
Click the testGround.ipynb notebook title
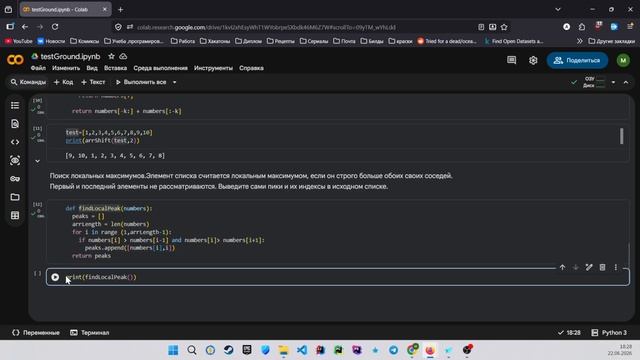tap(70, 56)
